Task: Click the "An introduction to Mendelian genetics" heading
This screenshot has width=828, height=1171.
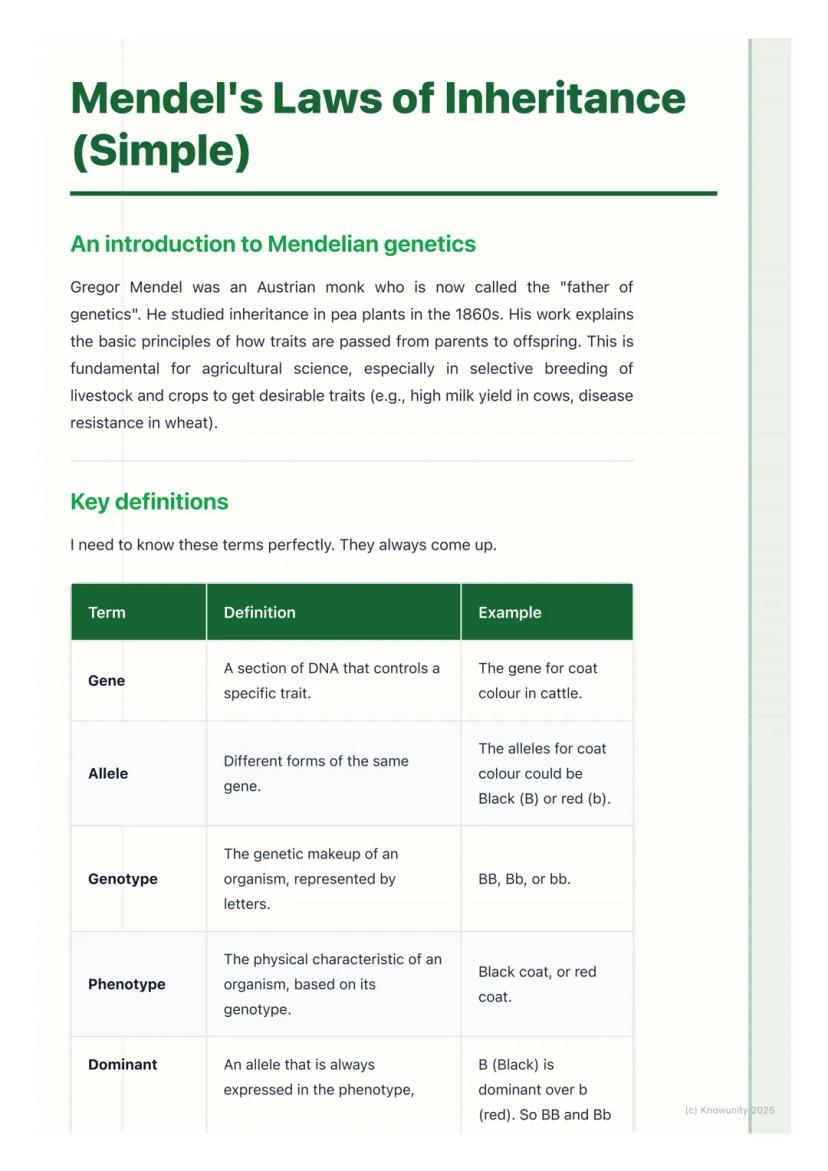Action: pyautogui.click(x=273, y=244)
